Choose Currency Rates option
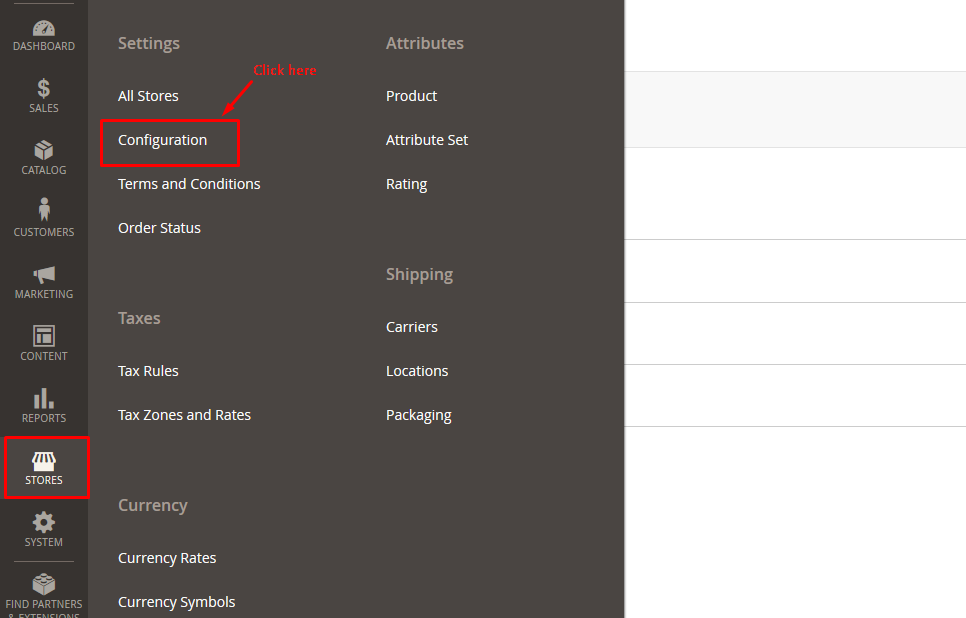The width and height of the screenshot is (966, 618). 167,558
